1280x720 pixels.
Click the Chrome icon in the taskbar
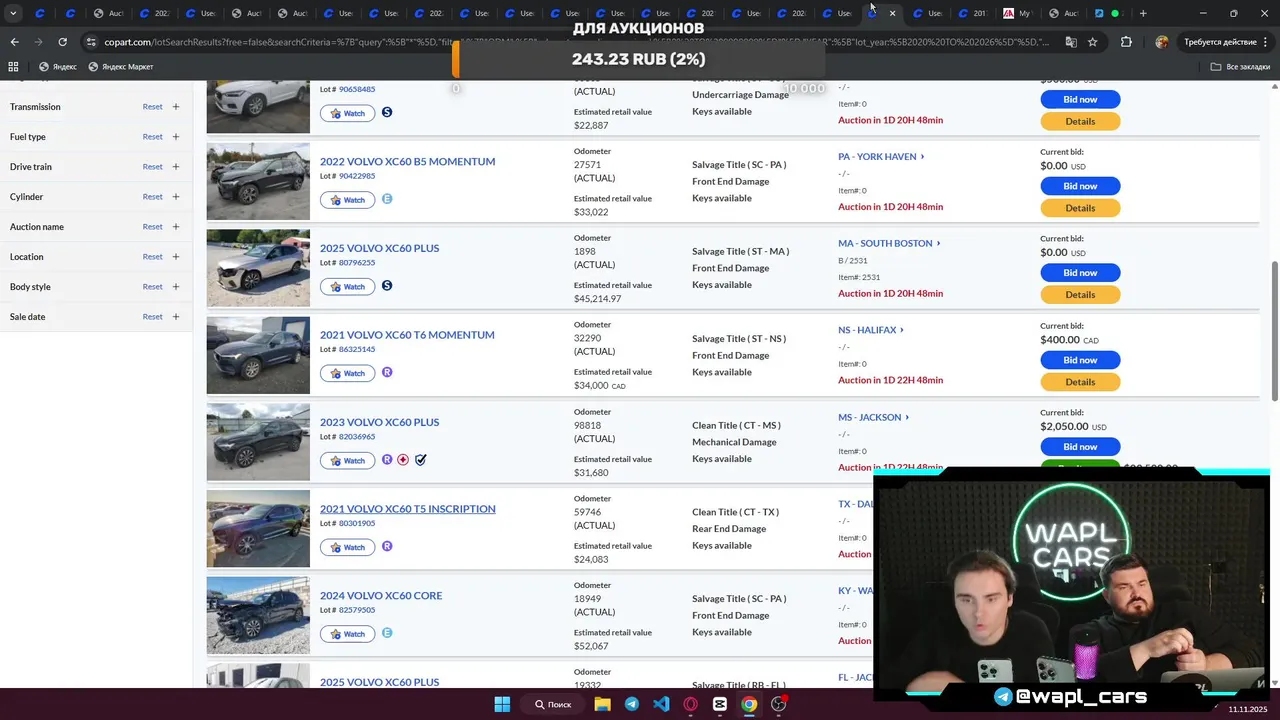pos(749,704)
